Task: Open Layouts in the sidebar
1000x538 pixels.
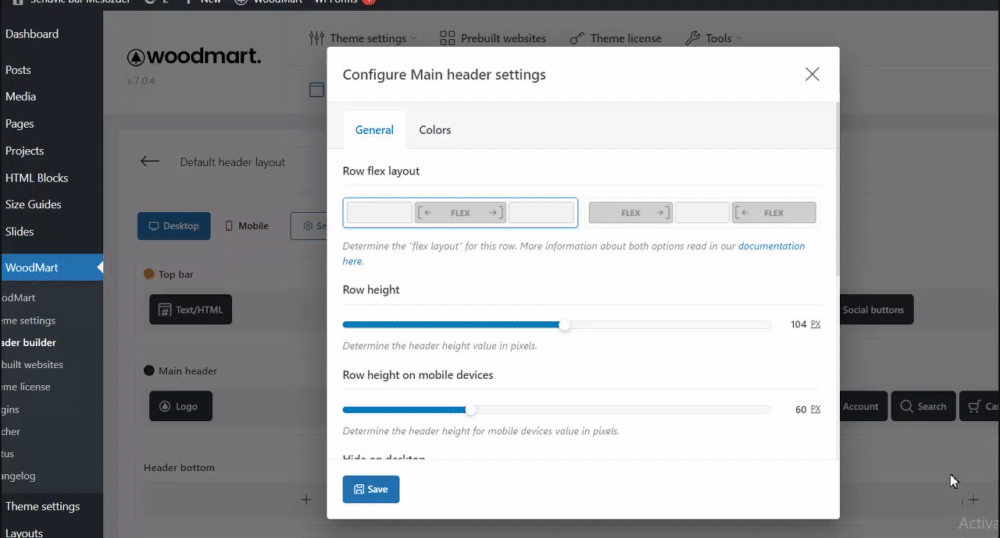Action: click(x=24, y=532)
